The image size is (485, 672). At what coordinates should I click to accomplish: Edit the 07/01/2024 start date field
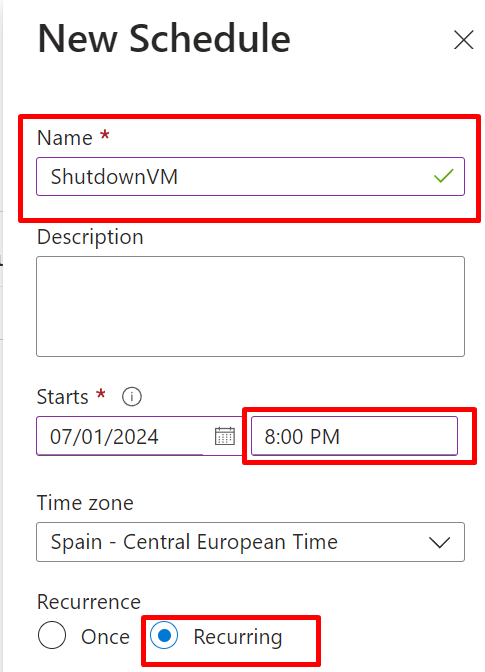(139, 436)
